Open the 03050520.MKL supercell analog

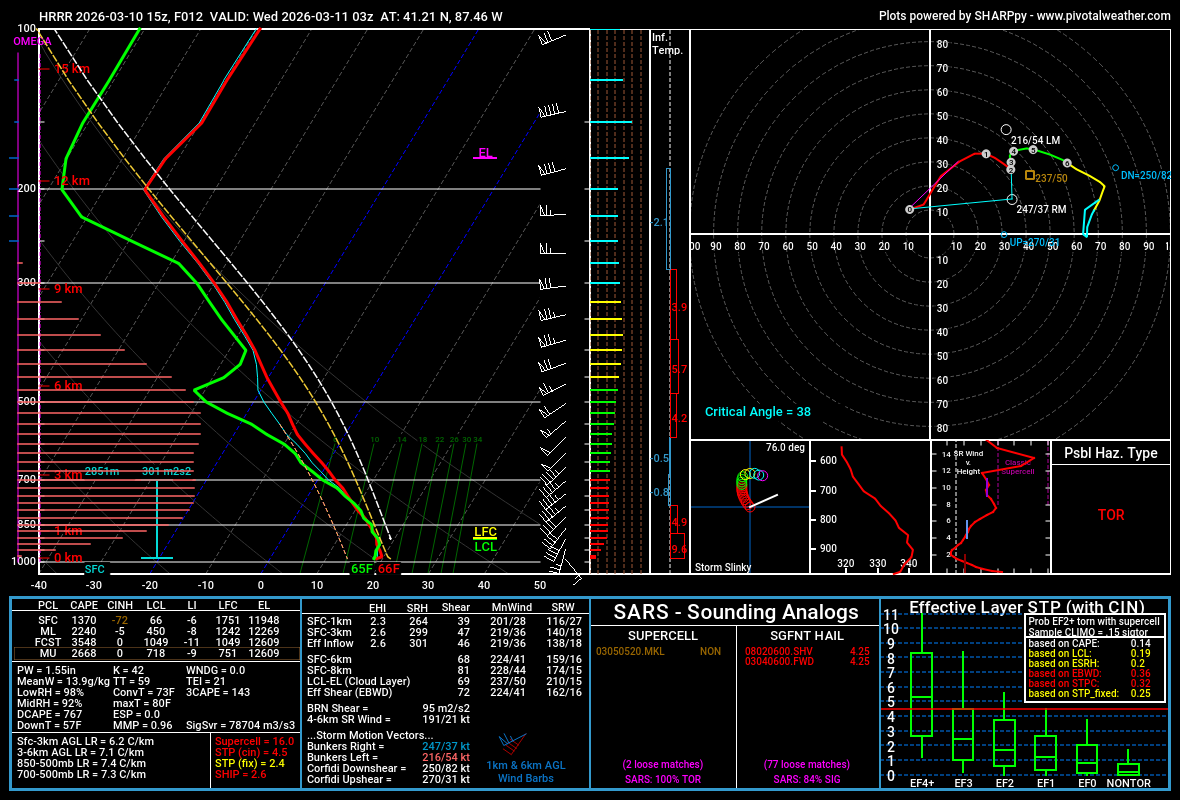pos(632,651)
